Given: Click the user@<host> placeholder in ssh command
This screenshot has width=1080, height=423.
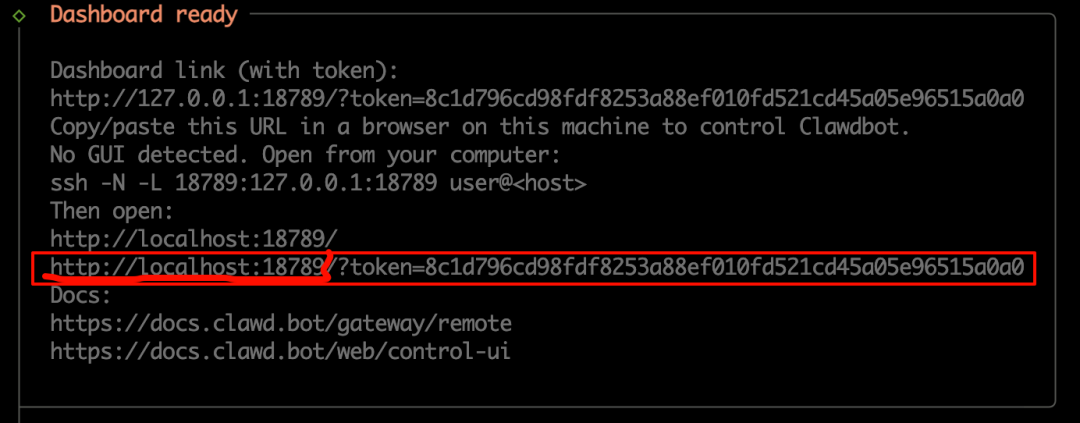Looking at the screenshot, I should tap(518, 183).
